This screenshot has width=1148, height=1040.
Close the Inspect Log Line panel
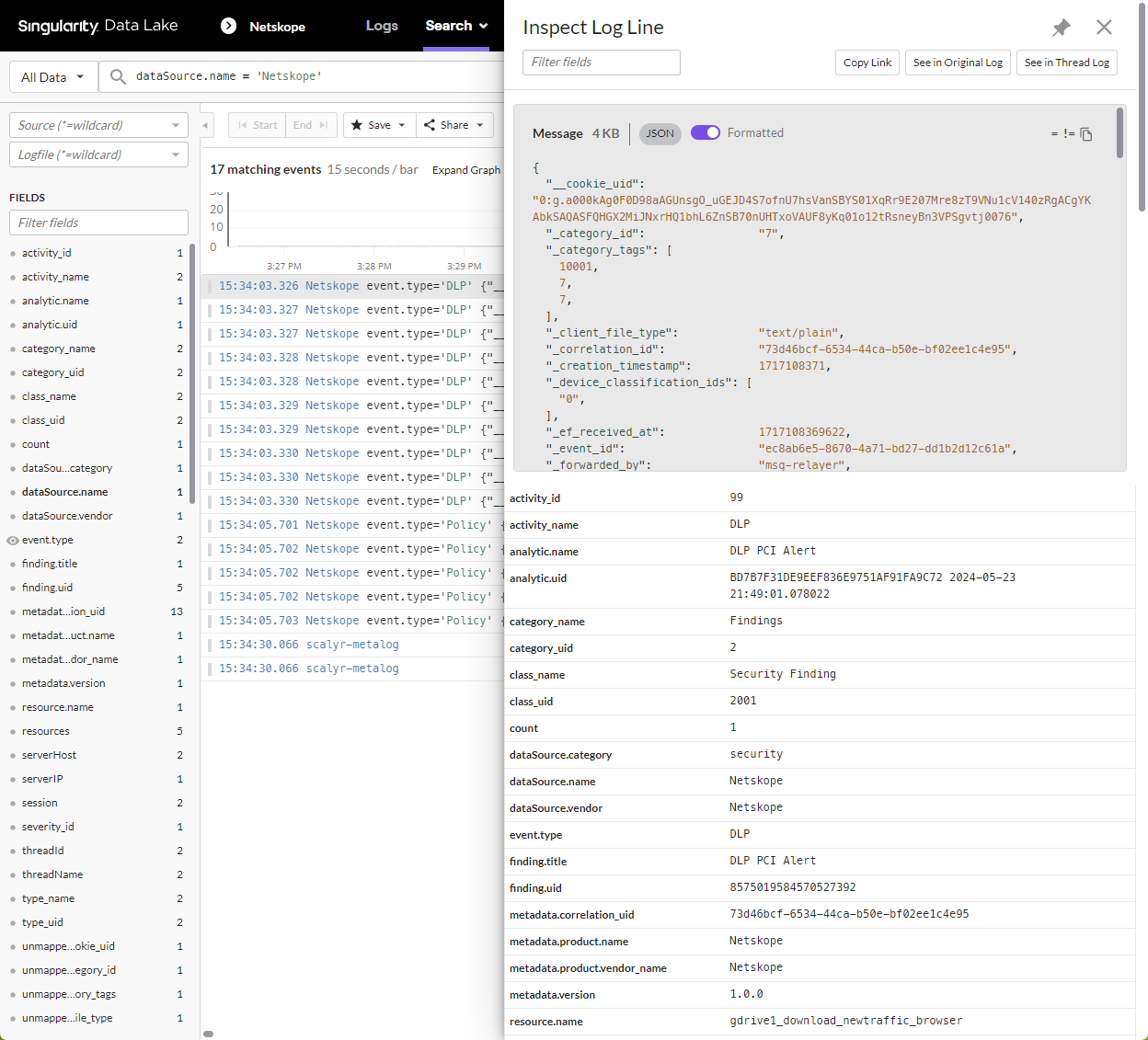(1104, 28)
